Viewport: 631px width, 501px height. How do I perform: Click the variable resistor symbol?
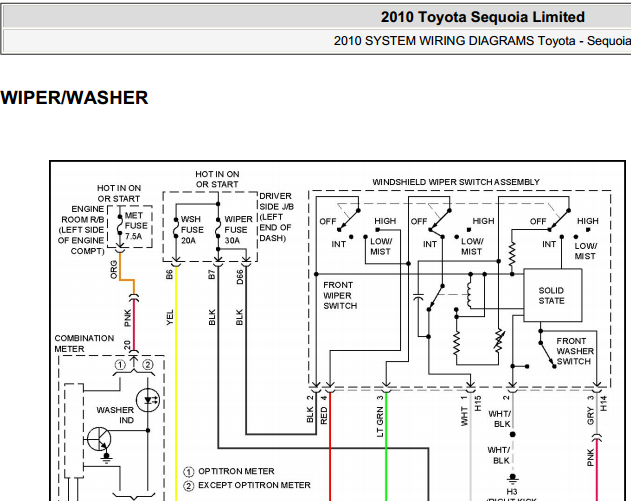coord(499,341)
